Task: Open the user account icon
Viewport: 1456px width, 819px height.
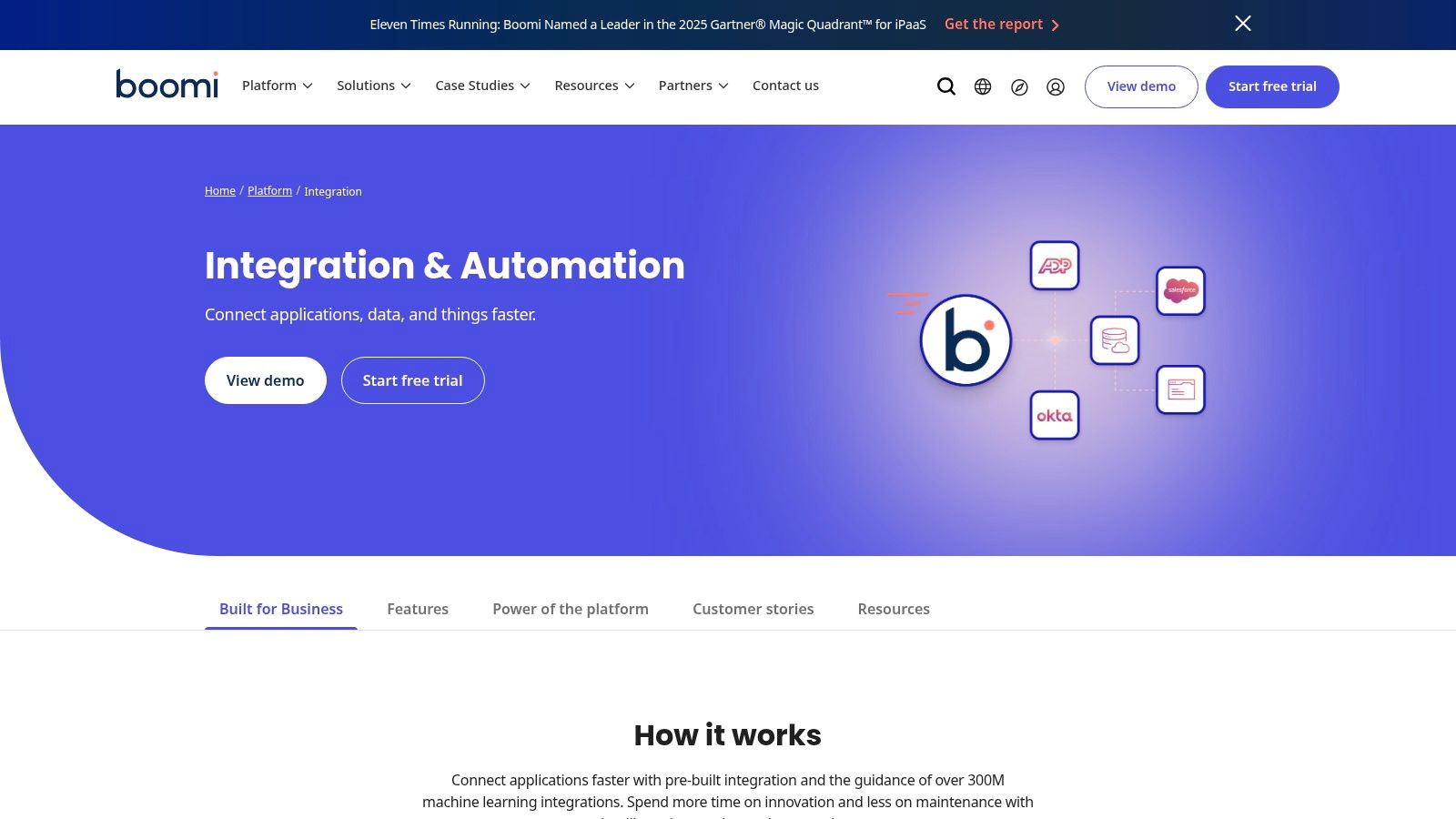Action: (1056, 86)
